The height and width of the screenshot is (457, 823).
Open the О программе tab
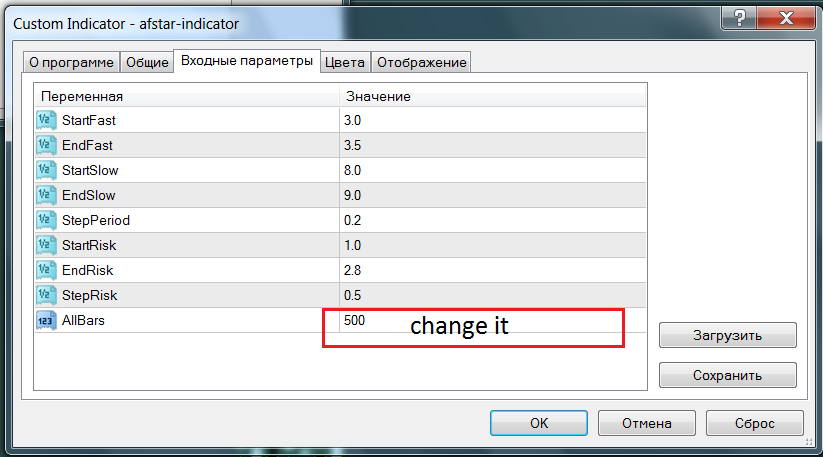pos(71,62)
